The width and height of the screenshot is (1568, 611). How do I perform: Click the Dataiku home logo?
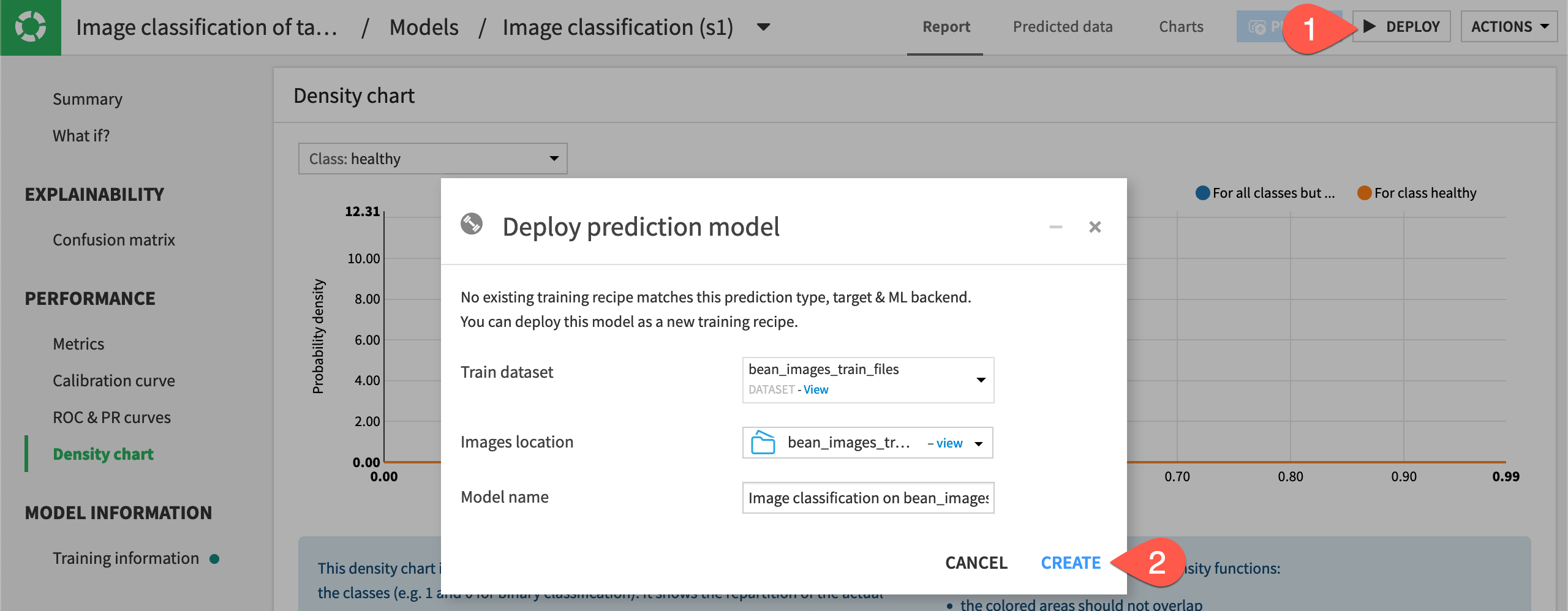pyautogui.click(x=31, y=27)
